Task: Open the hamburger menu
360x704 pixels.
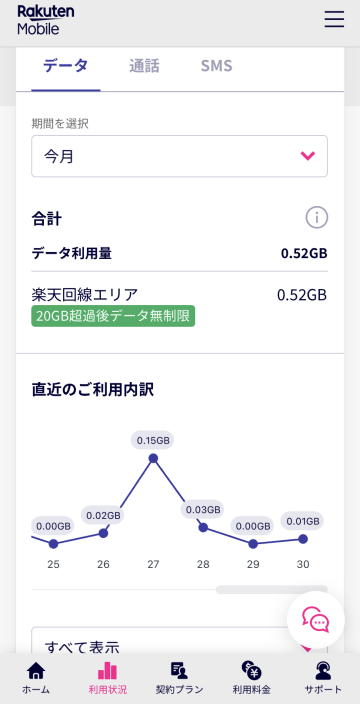Action: click(x=334, y=19)
